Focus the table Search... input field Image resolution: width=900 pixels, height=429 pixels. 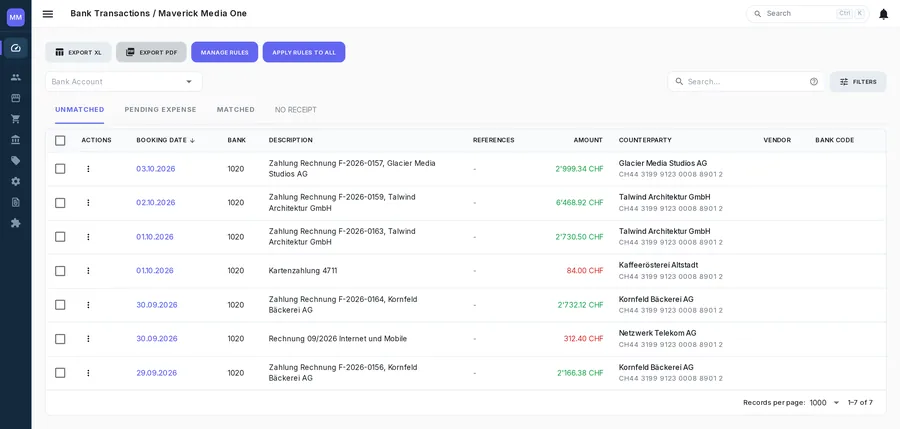click(x=746, y=82)
